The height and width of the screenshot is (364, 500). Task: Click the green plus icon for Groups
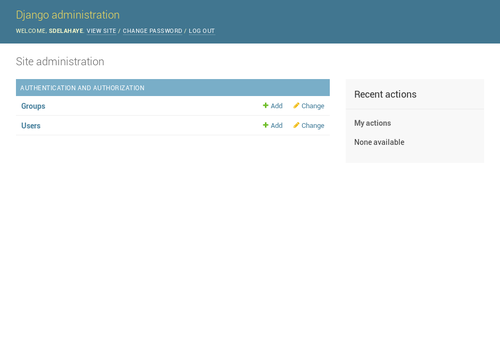pos(265,105)
